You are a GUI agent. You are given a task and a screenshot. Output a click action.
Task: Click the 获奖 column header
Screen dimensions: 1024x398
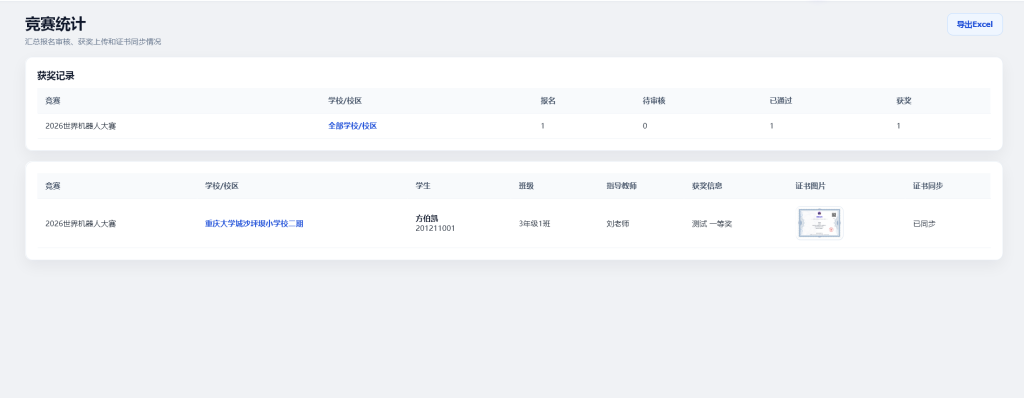(904, 101)
